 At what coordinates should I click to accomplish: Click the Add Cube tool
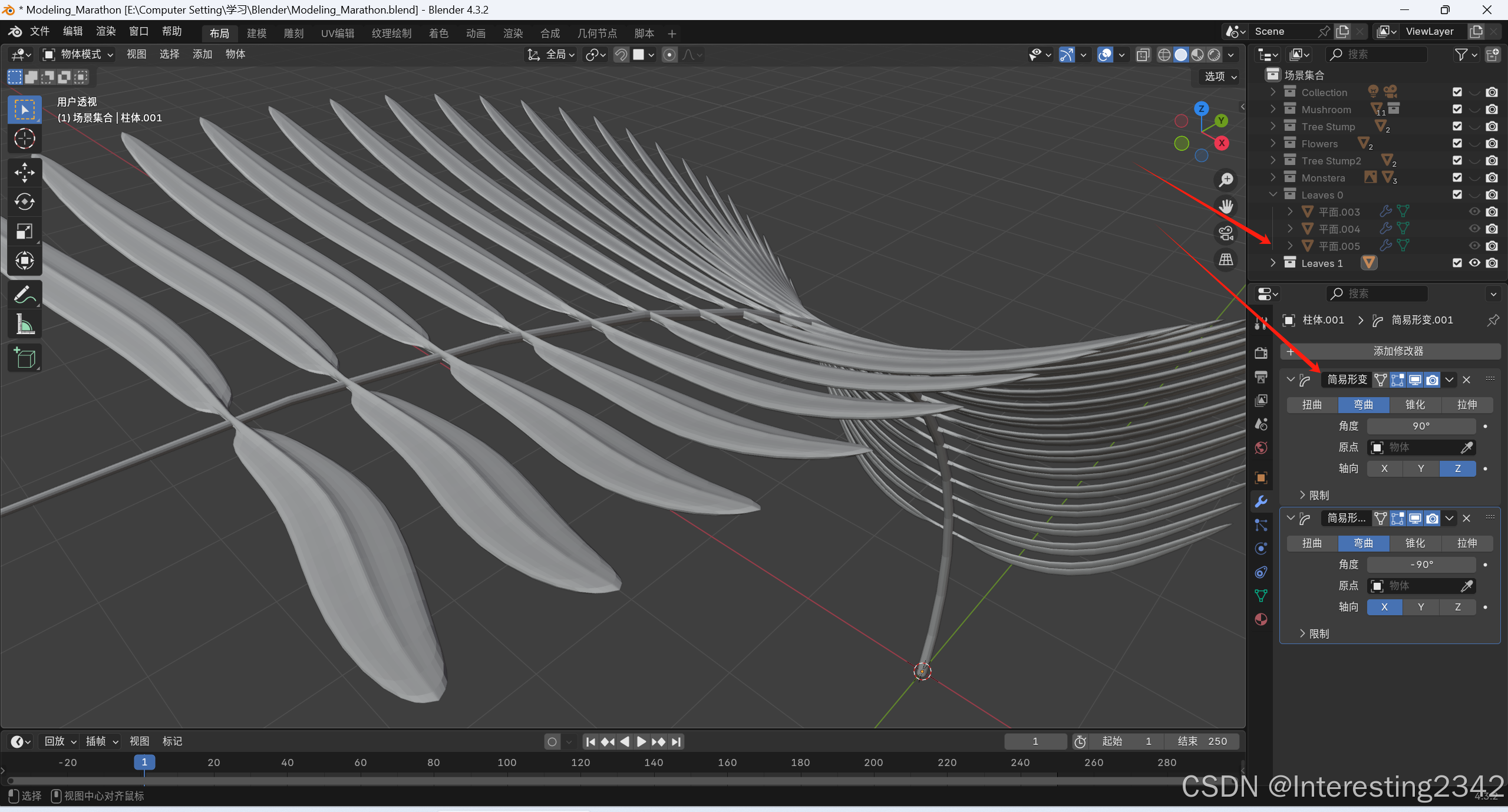[24, 358]
